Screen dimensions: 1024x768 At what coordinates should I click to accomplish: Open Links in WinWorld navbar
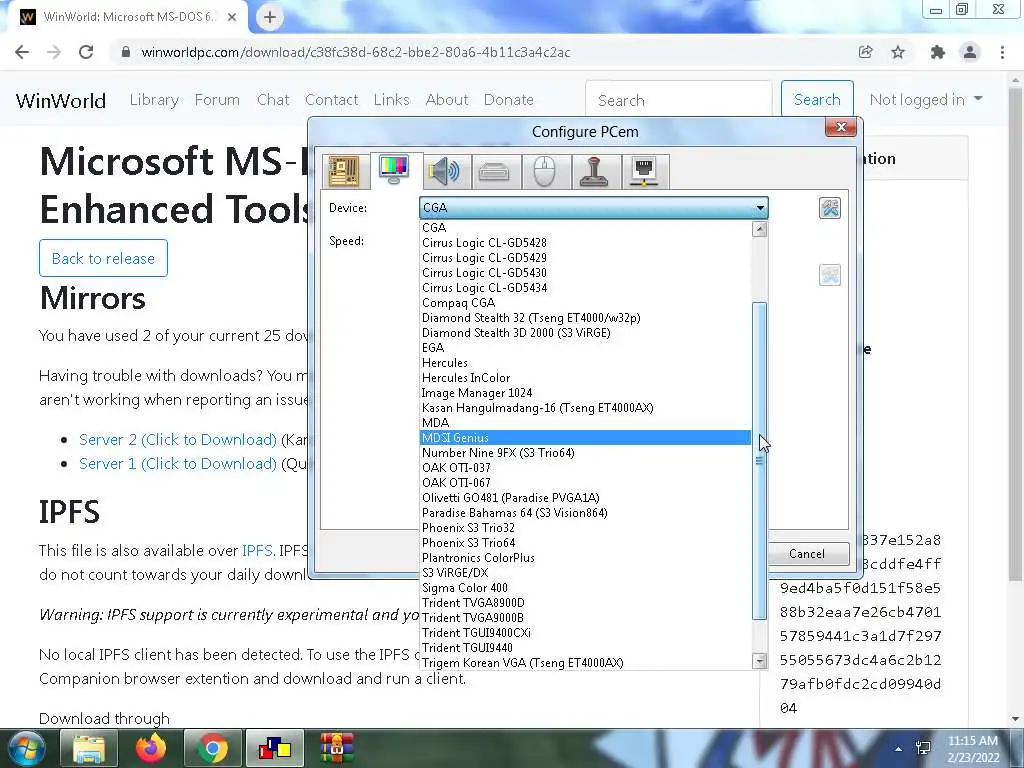(x=392, y=100)
